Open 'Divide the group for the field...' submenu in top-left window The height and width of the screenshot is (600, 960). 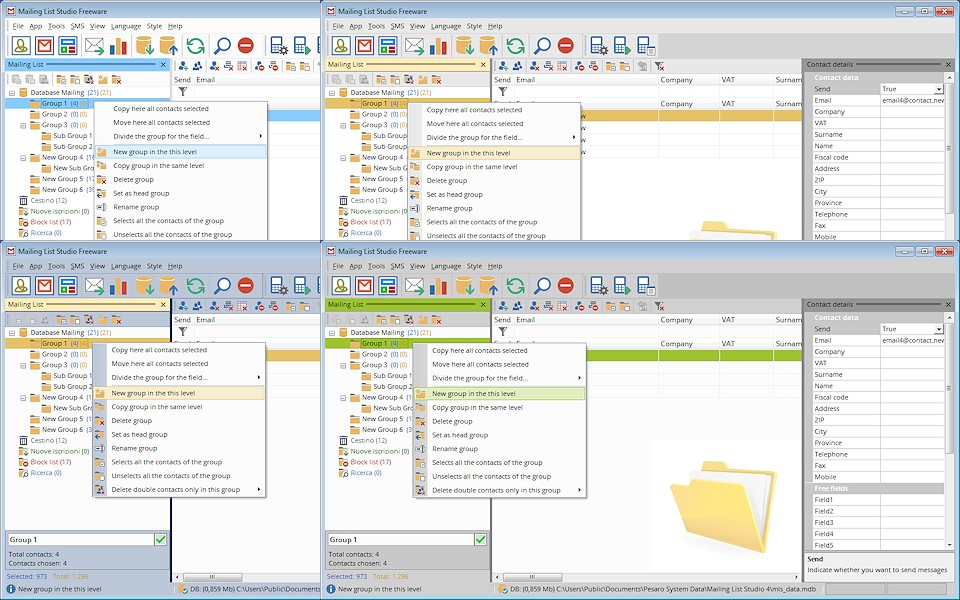pos(181,137)
